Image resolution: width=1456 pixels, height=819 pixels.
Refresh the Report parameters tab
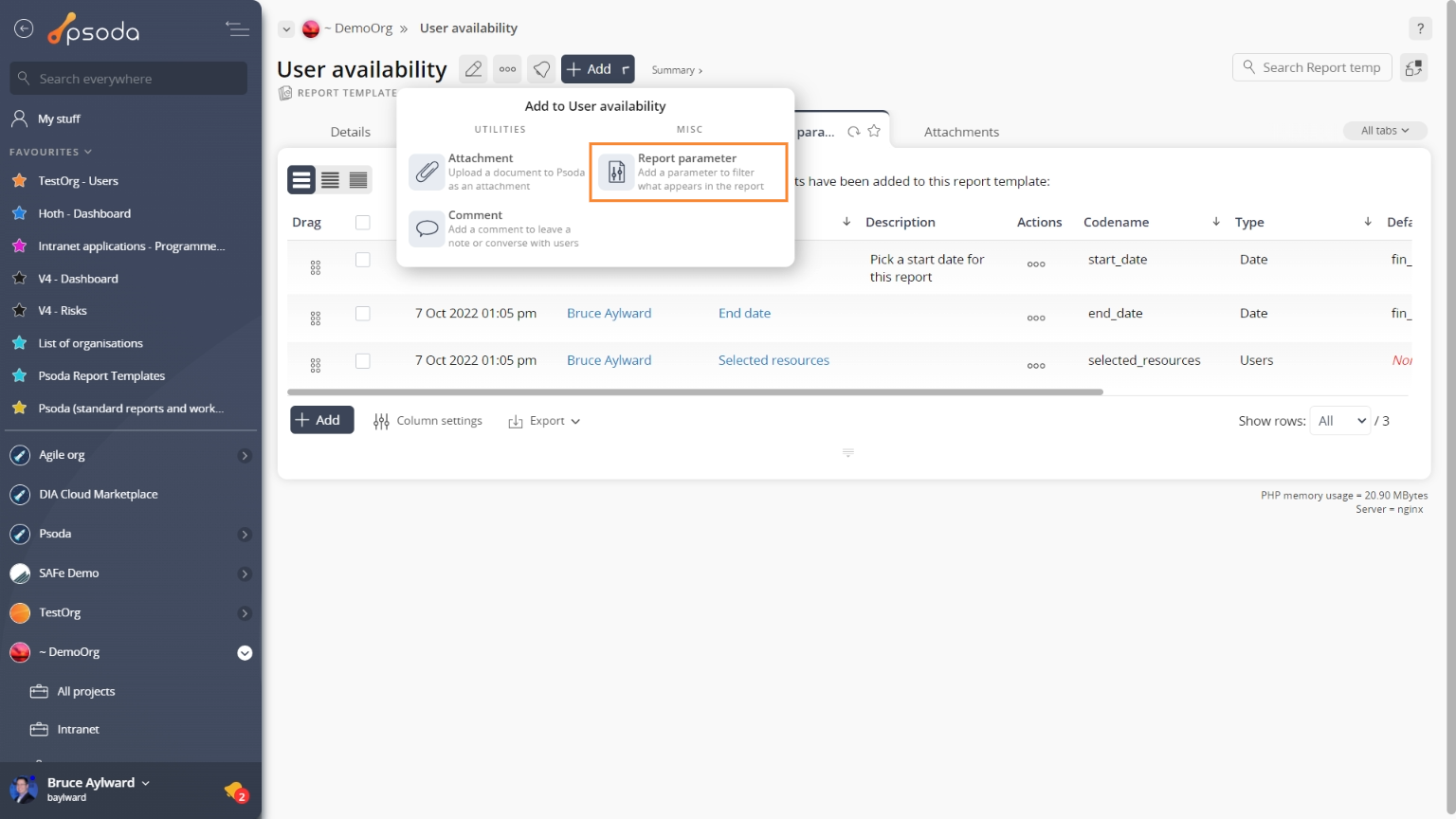(x=854, y=132)
